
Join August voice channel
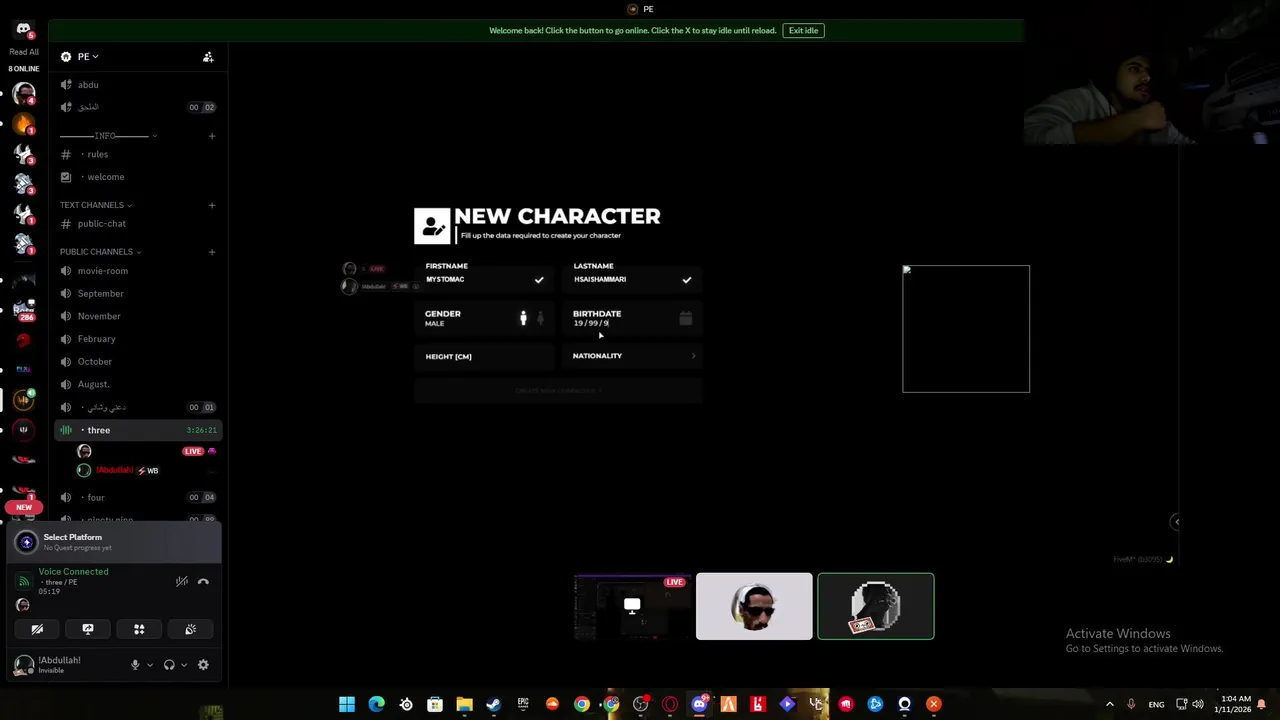coord(138,384)
